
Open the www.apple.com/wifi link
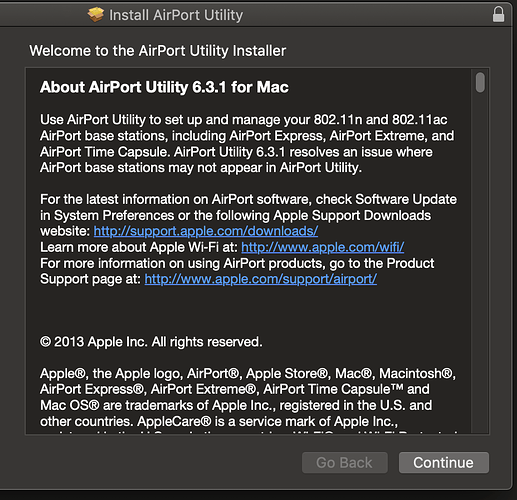pyautogui.click(x=323, y=247)
